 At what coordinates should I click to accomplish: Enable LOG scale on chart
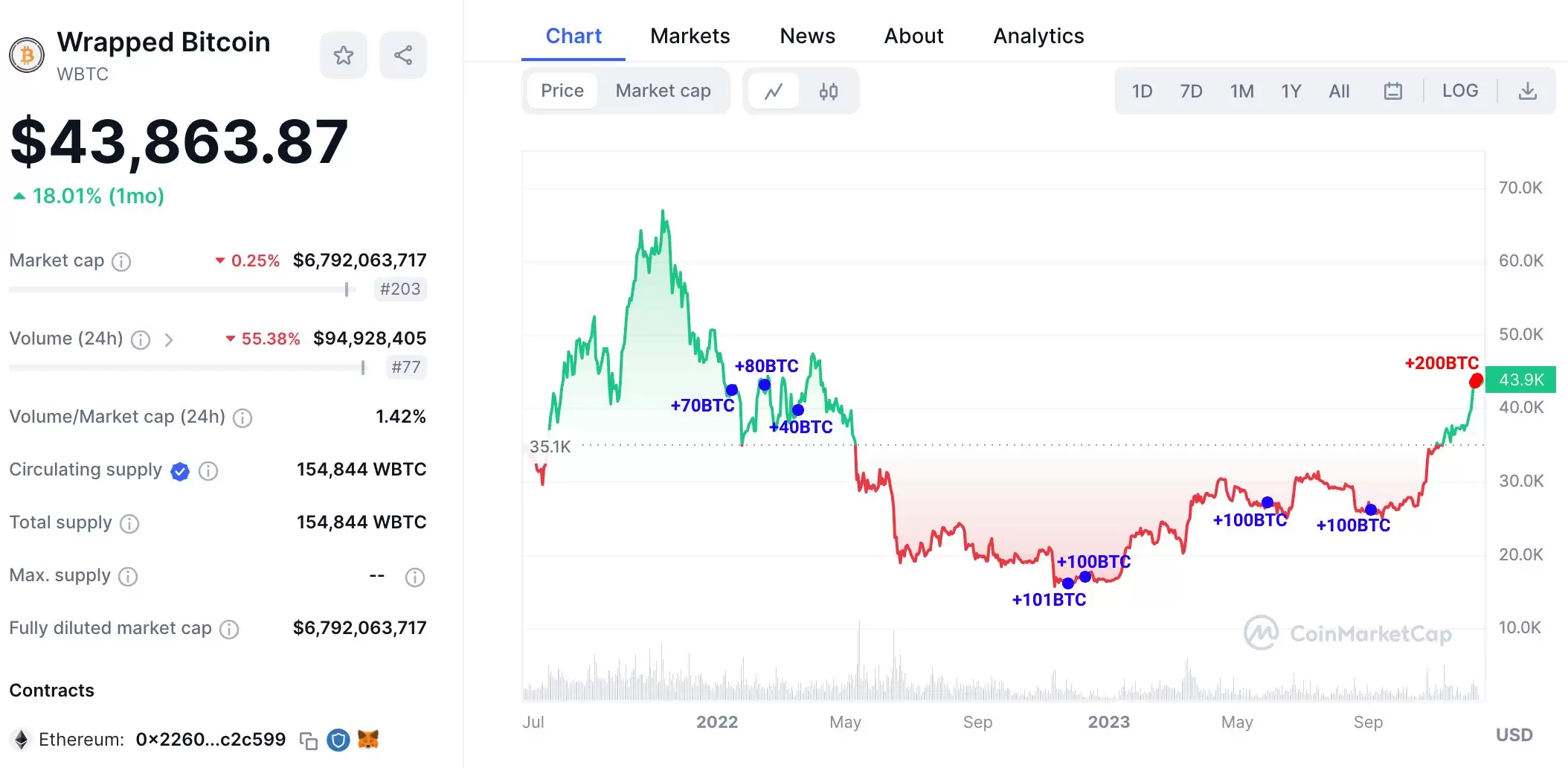1459,91
